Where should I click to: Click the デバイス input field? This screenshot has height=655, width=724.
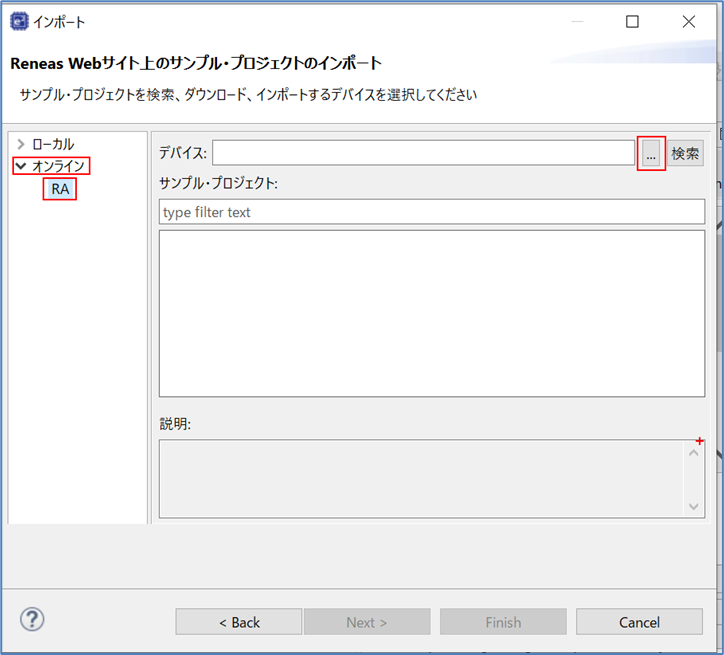423,153
